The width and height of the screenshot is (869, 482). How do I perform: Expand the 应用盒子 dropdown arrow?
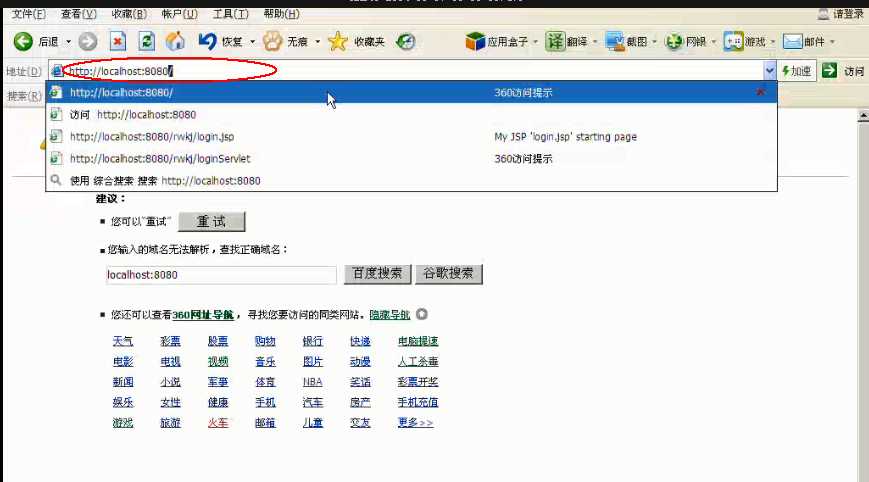coord(535,42)
